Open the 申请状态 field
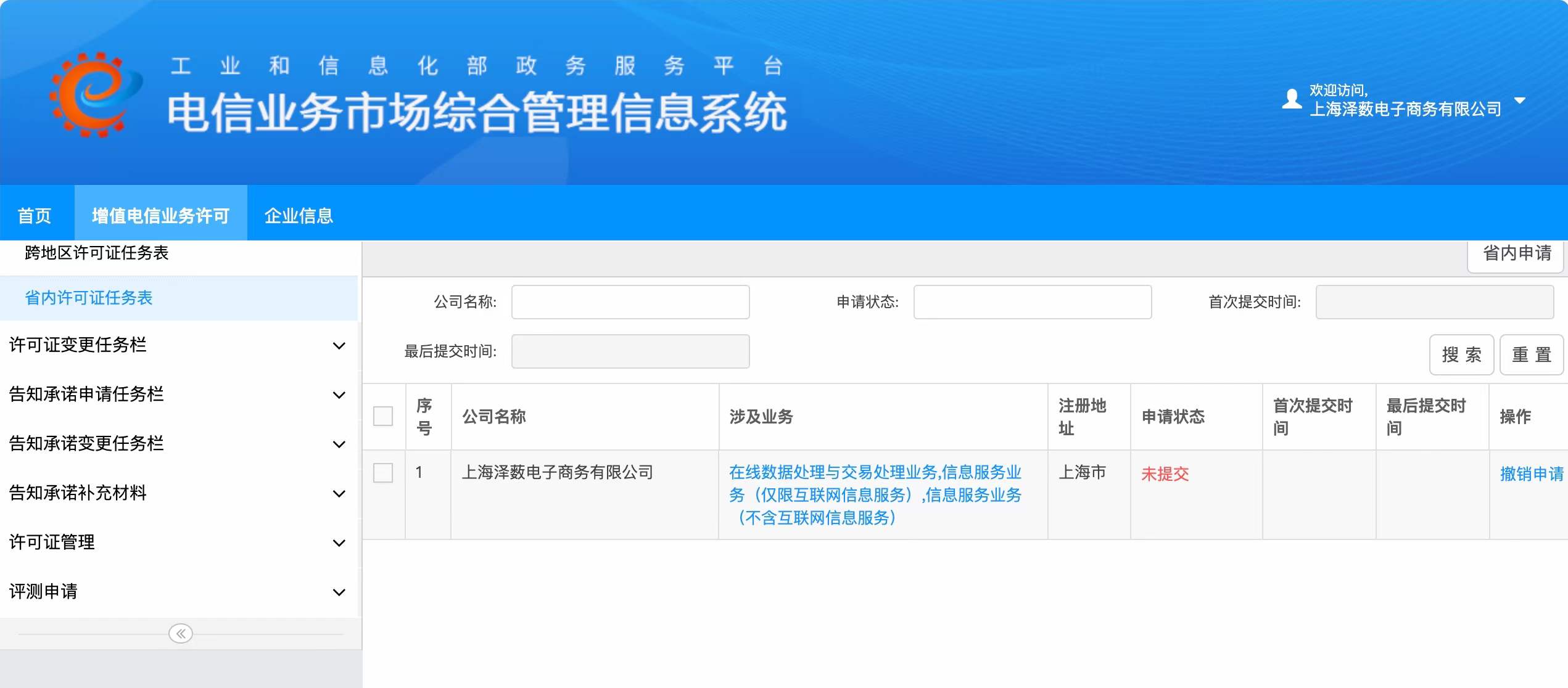This screenshot has width=1568, height=688. 1033,302
